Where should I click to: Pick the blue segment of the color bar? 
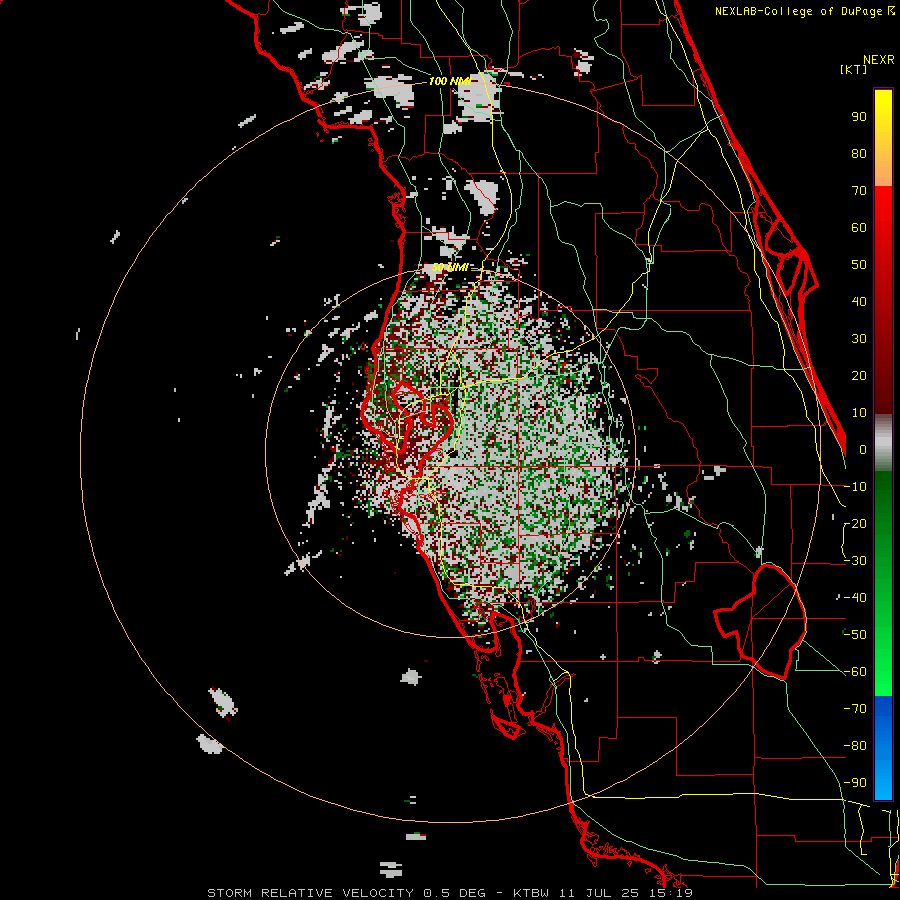[x=883, y=748]
